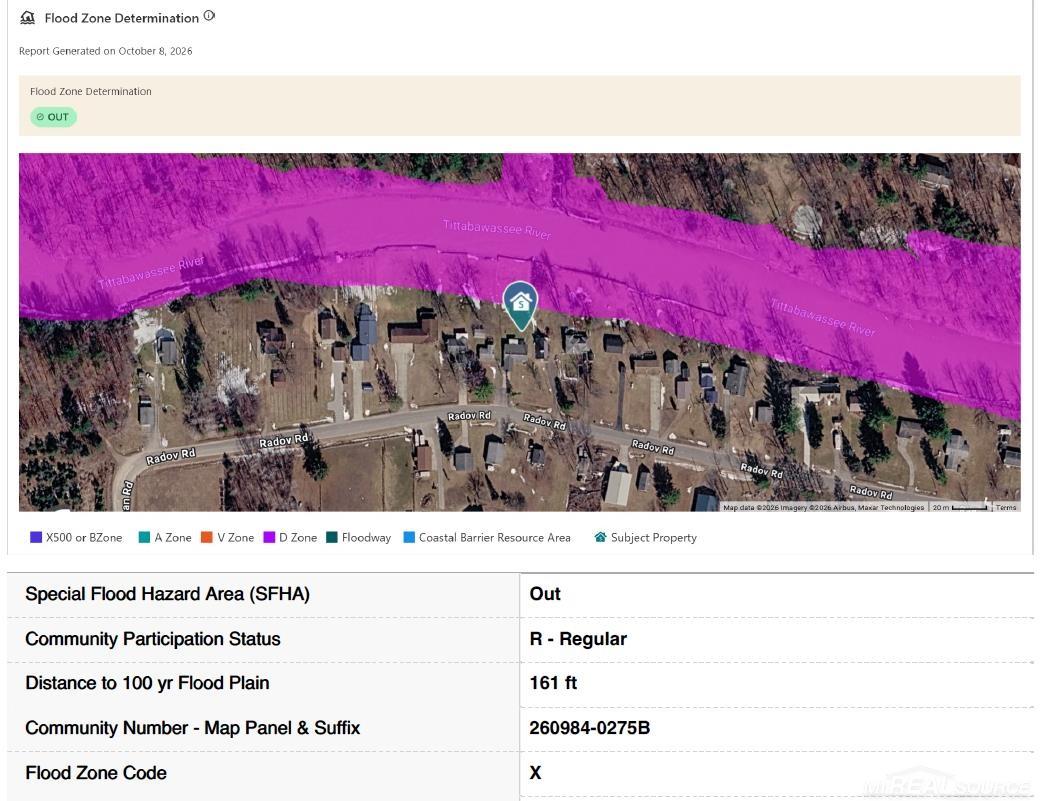Click the Floodway legend color square
Image resolution: width=1044 pixels, height=801 pixels.
(x=332, y=537)
